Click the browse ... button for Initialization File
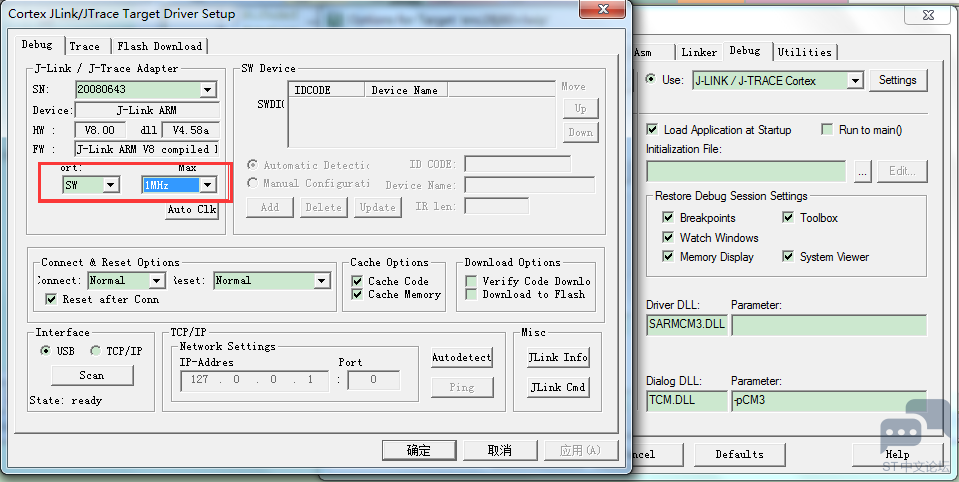This screenshot has height=482, width=959. [x=862, y=171]
